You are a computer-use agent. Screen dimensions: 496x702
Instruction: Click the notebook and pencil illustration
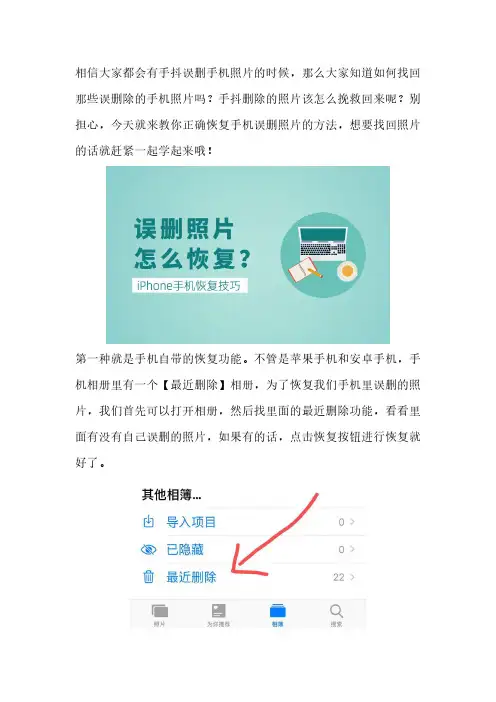304,270
